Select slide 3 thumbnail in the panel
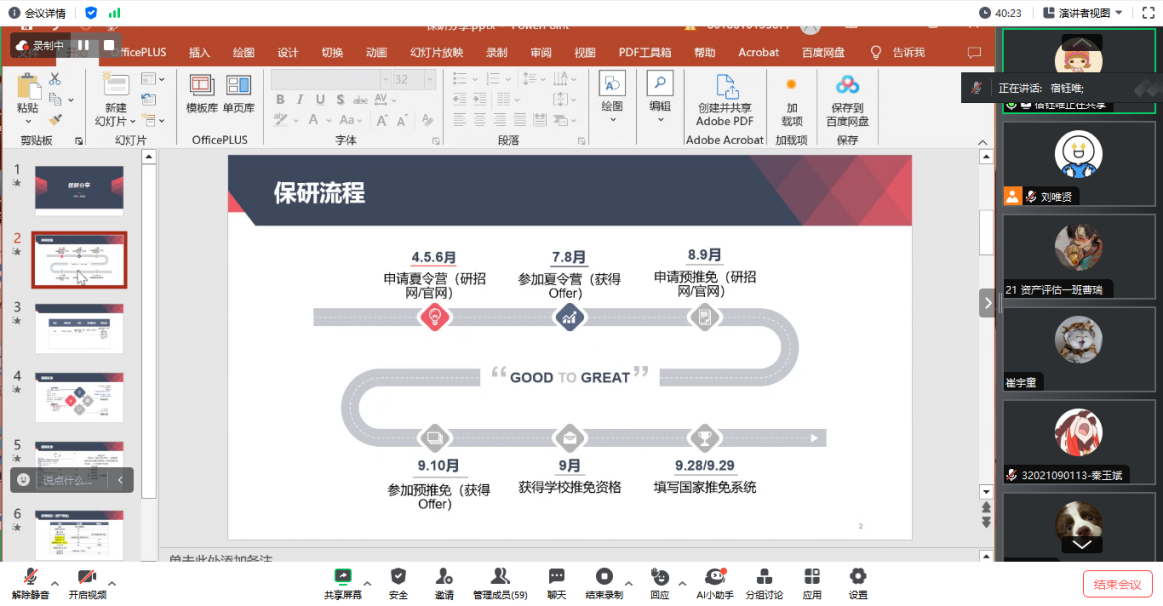1163x606 pixels. (79, 330)
